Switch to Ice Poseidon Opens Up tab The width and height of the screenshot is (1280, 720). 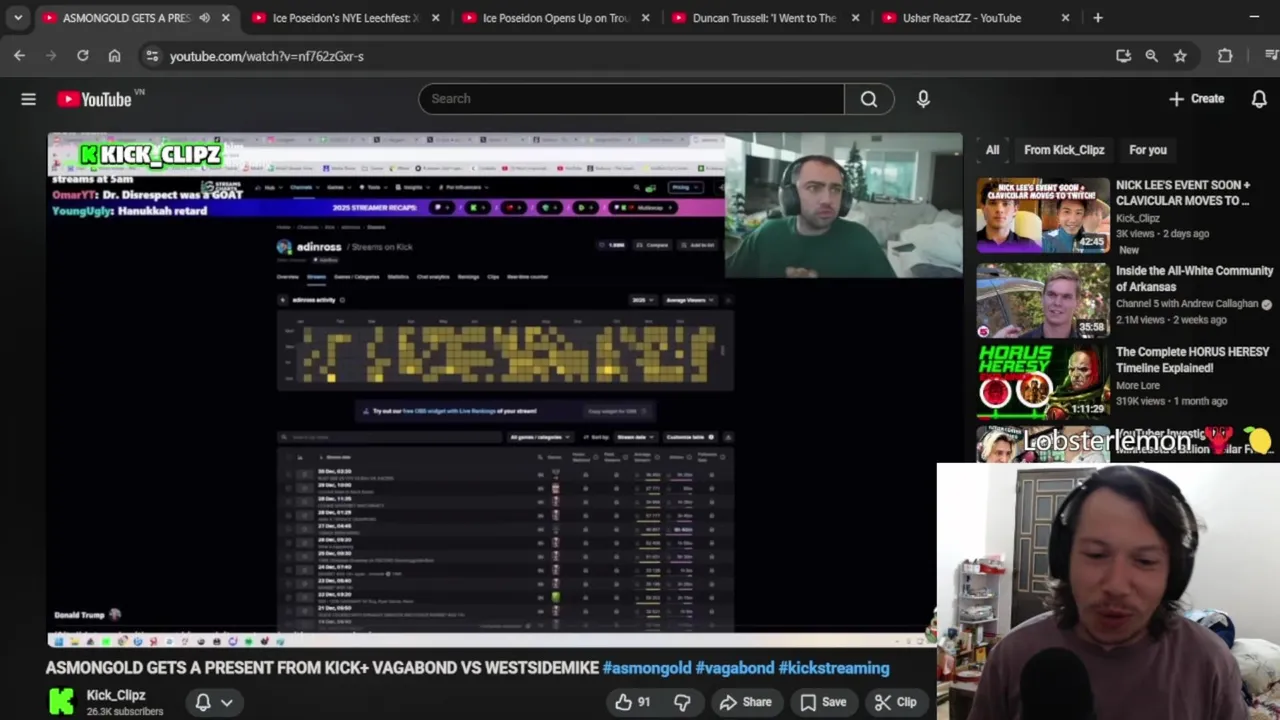point(555,18)
